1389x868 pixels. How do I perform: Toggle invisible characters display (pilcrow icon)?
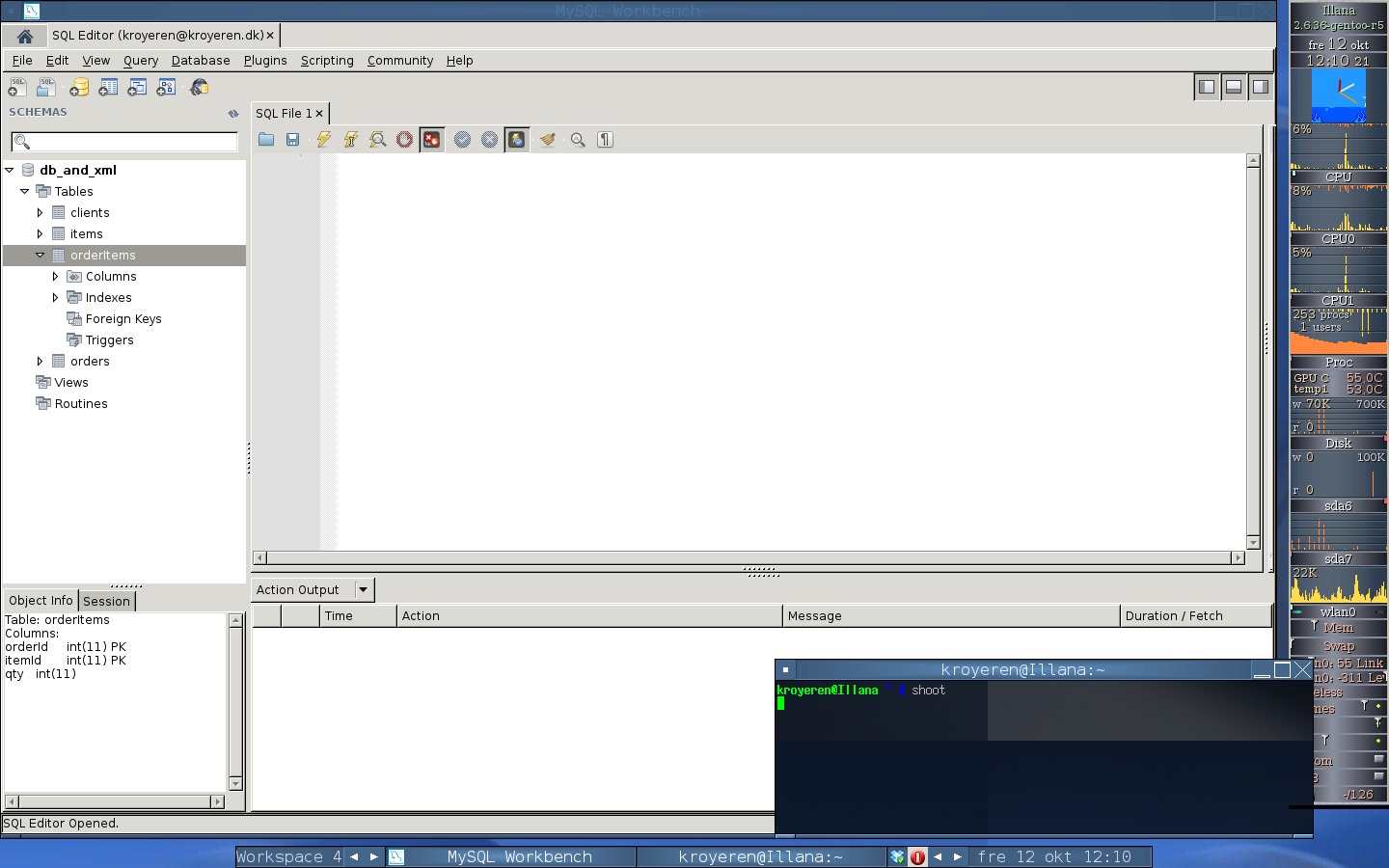(605, 140)
